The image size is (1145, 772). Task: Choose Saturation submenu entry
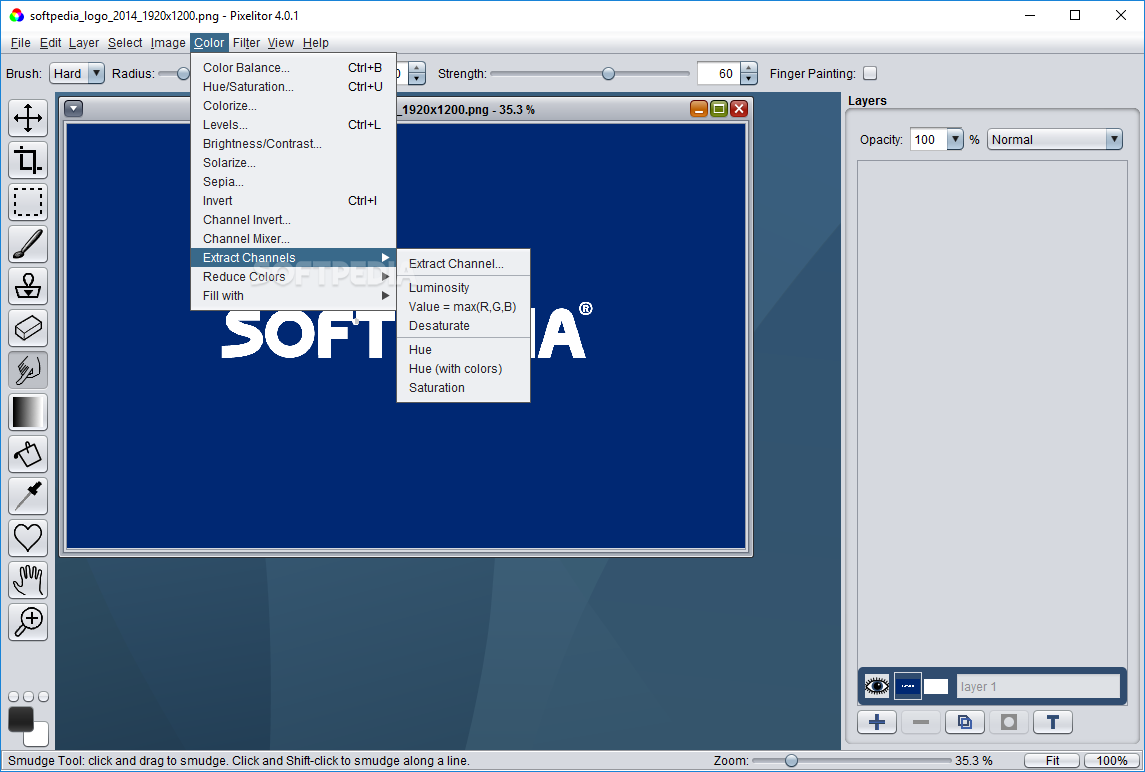pyautogui.click(x=463, y=388)
